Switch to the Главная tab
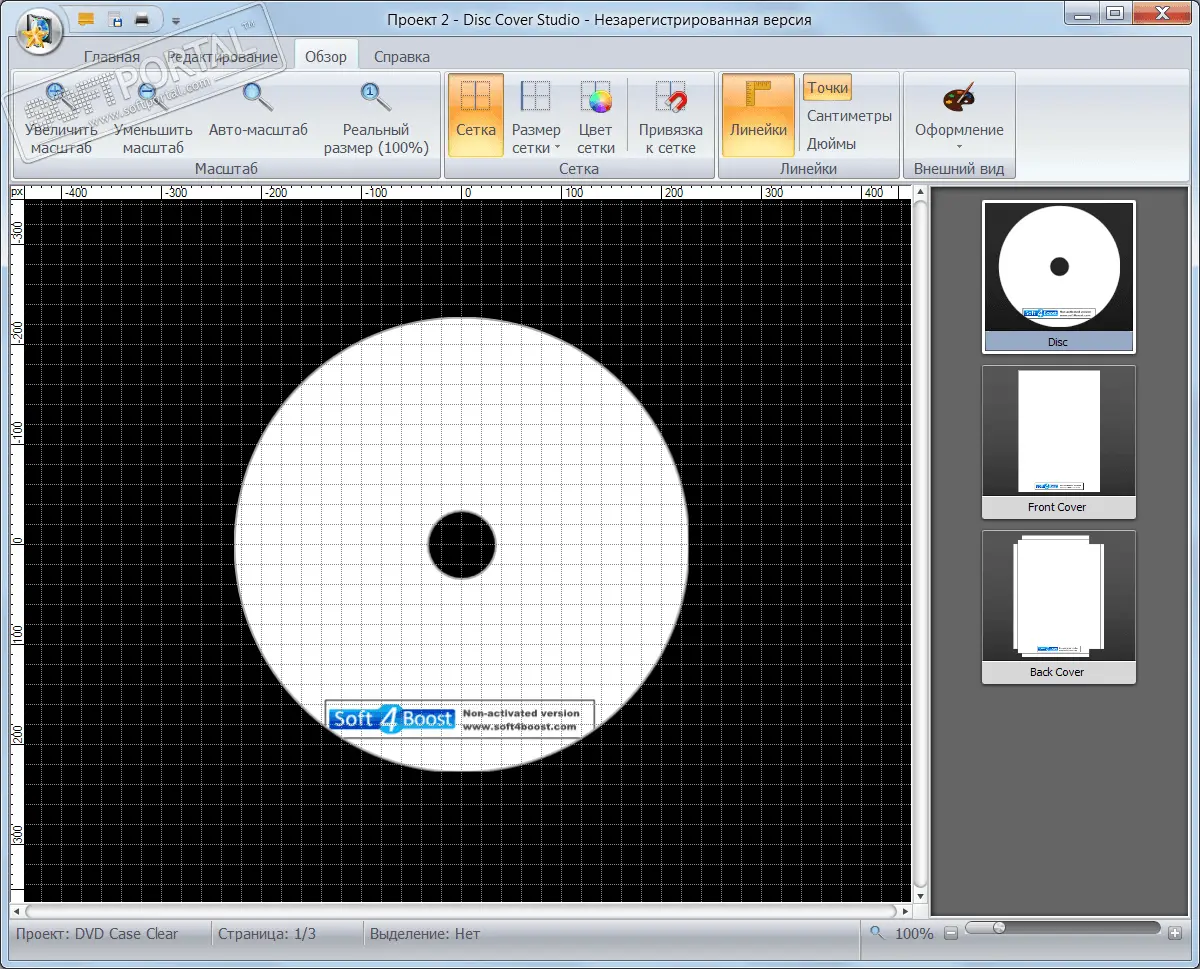Screen dimensions: 1200x969 (x=112, y=57)
